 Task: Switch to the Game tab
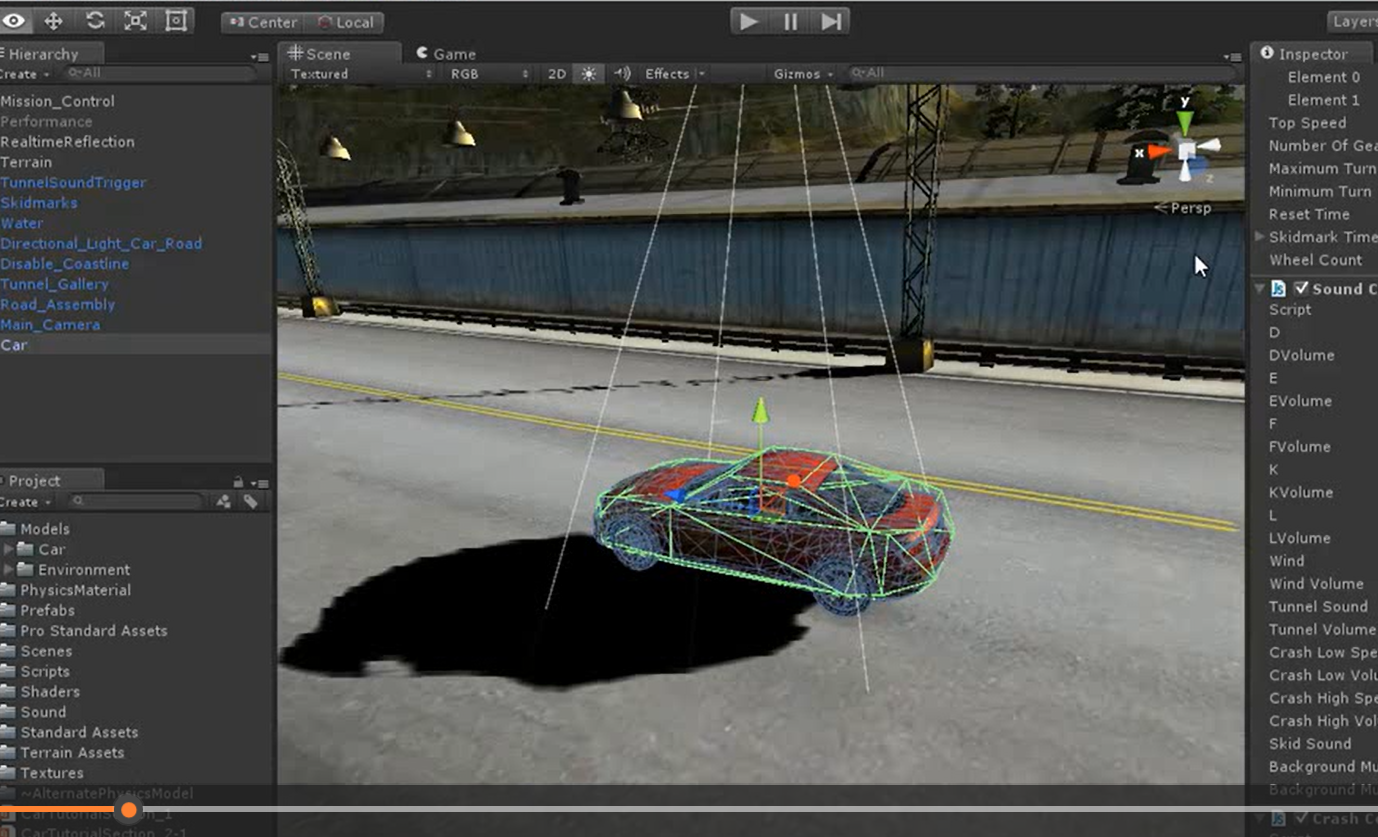[x=446, y=54]
